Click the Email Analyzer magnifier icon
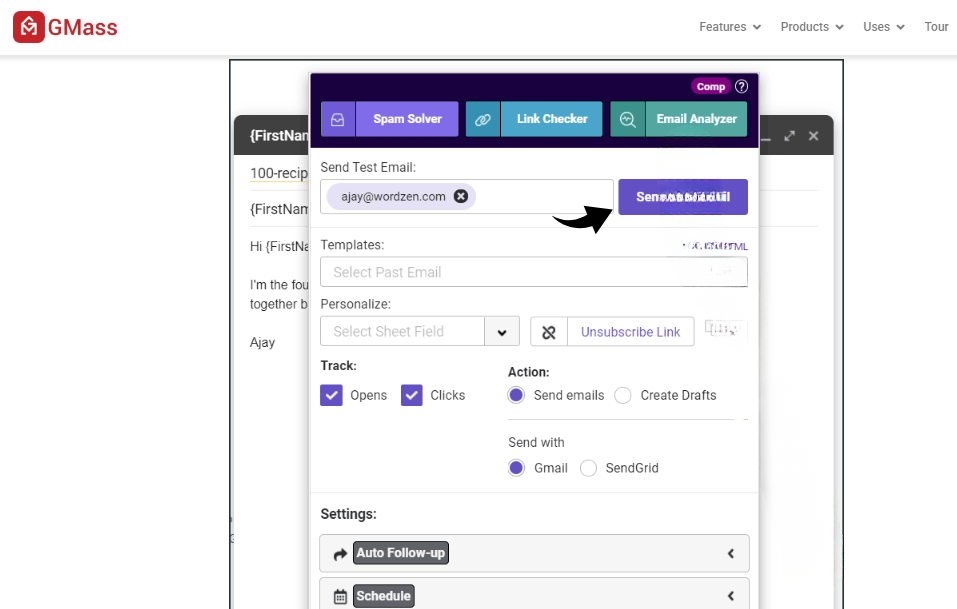Image resolution: width=957 pixels, height=609 pixels. click(627, 119)
